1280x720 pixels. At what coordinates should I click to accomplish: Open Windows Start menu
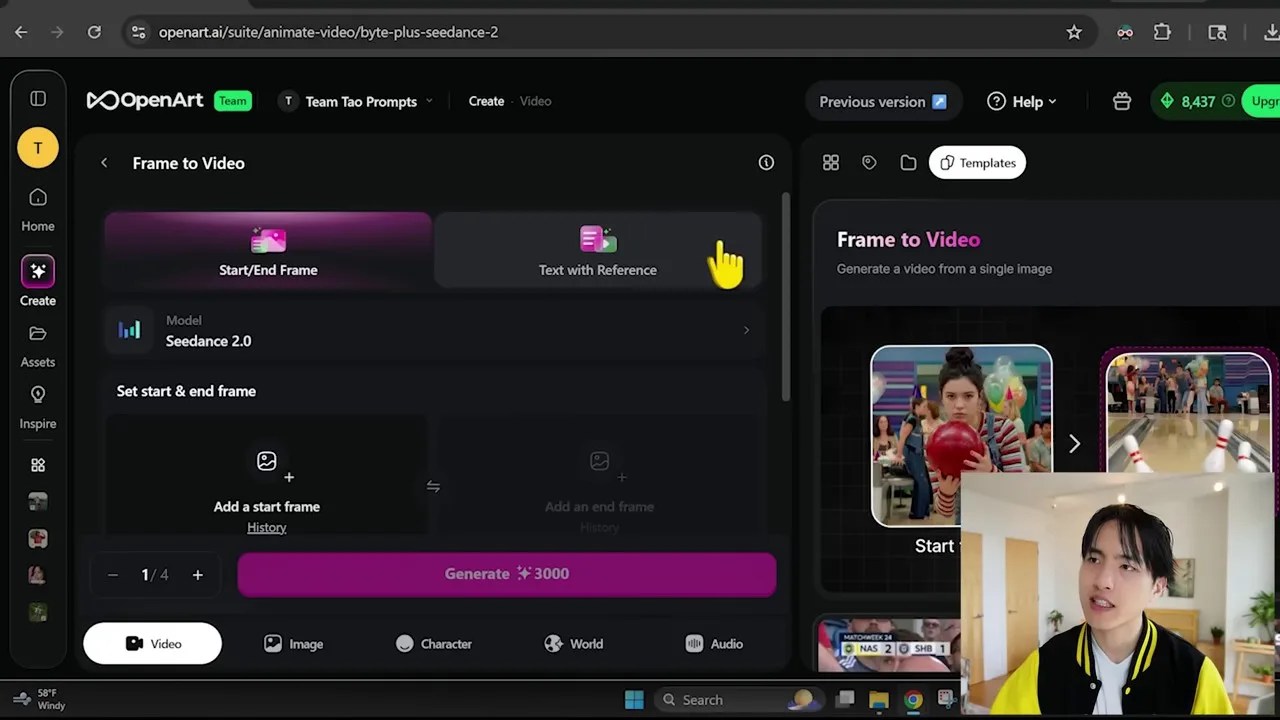634,699
